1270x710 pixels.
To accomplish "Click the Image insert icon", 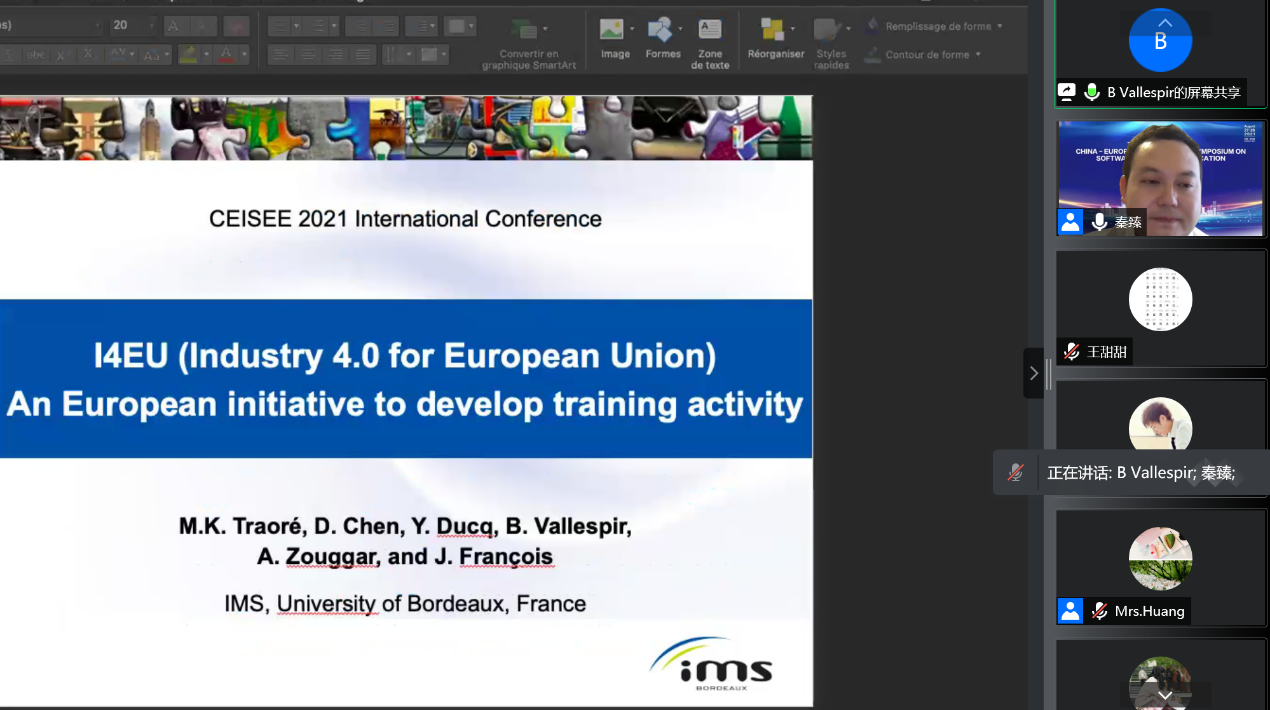I will point(612,30).
